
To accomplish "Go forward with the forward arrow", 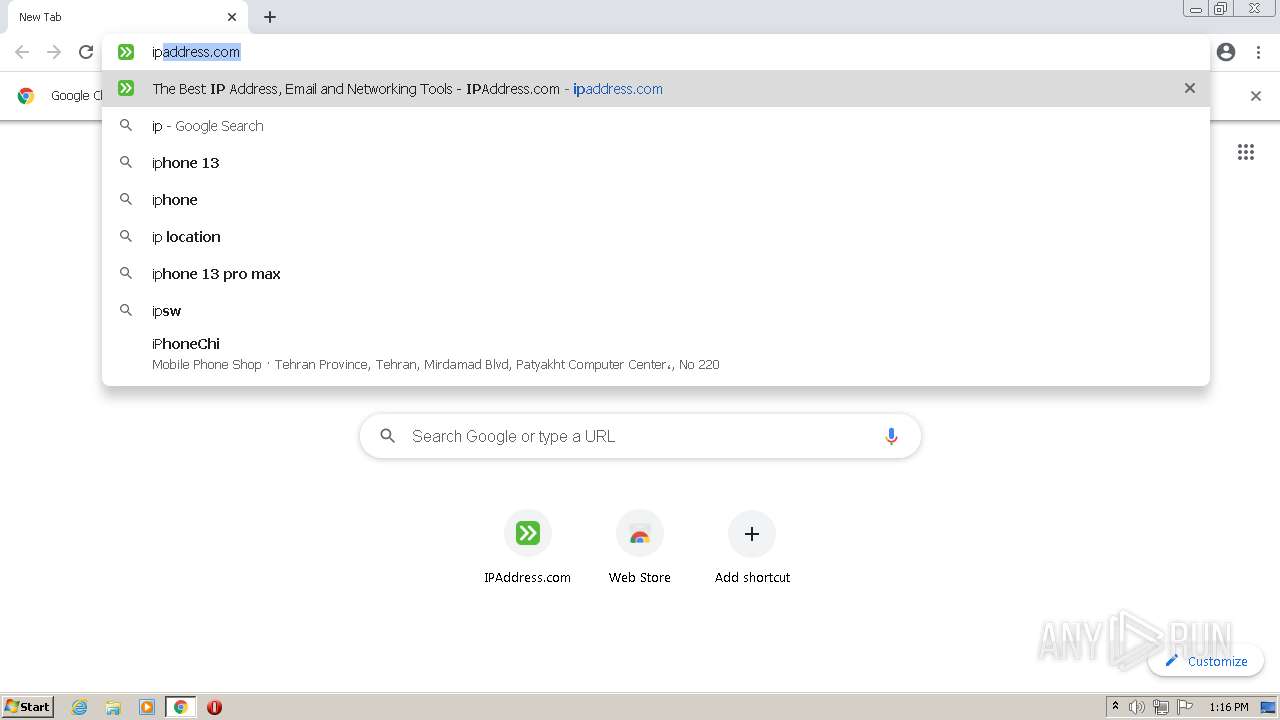I will 54,52.
